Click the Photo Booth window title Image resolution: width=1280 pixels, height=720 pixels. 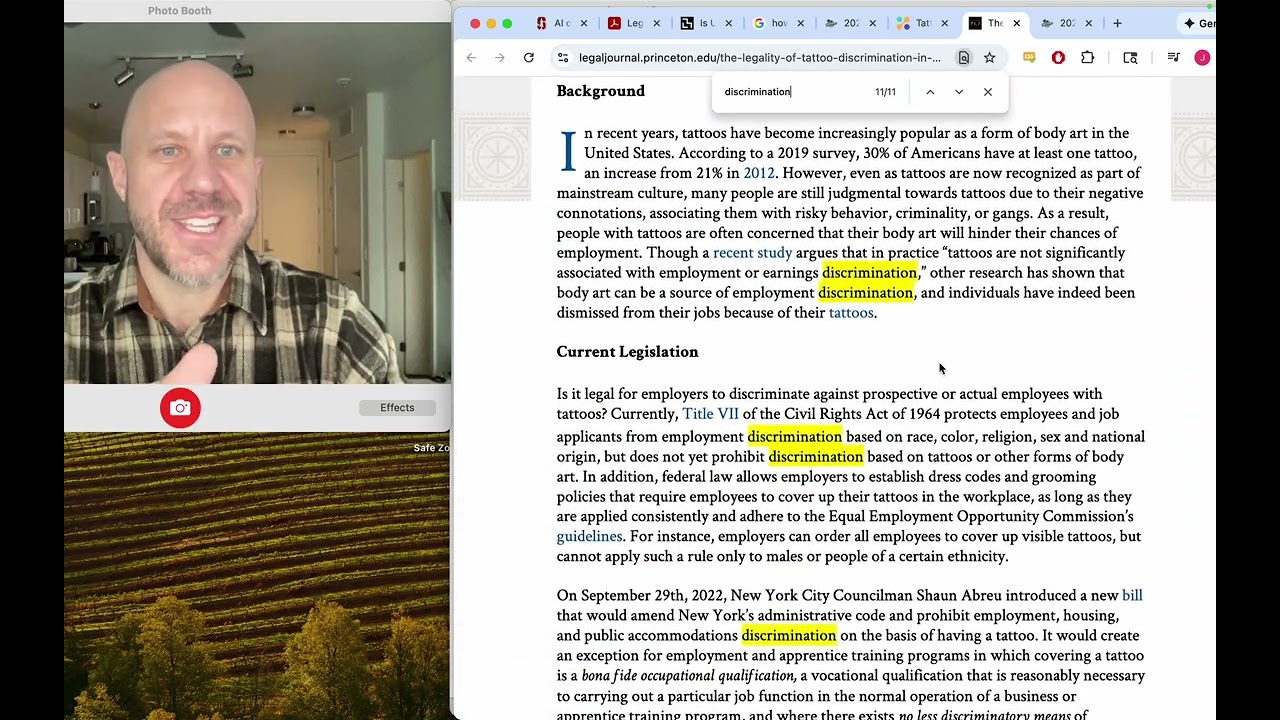click(180, 11)
